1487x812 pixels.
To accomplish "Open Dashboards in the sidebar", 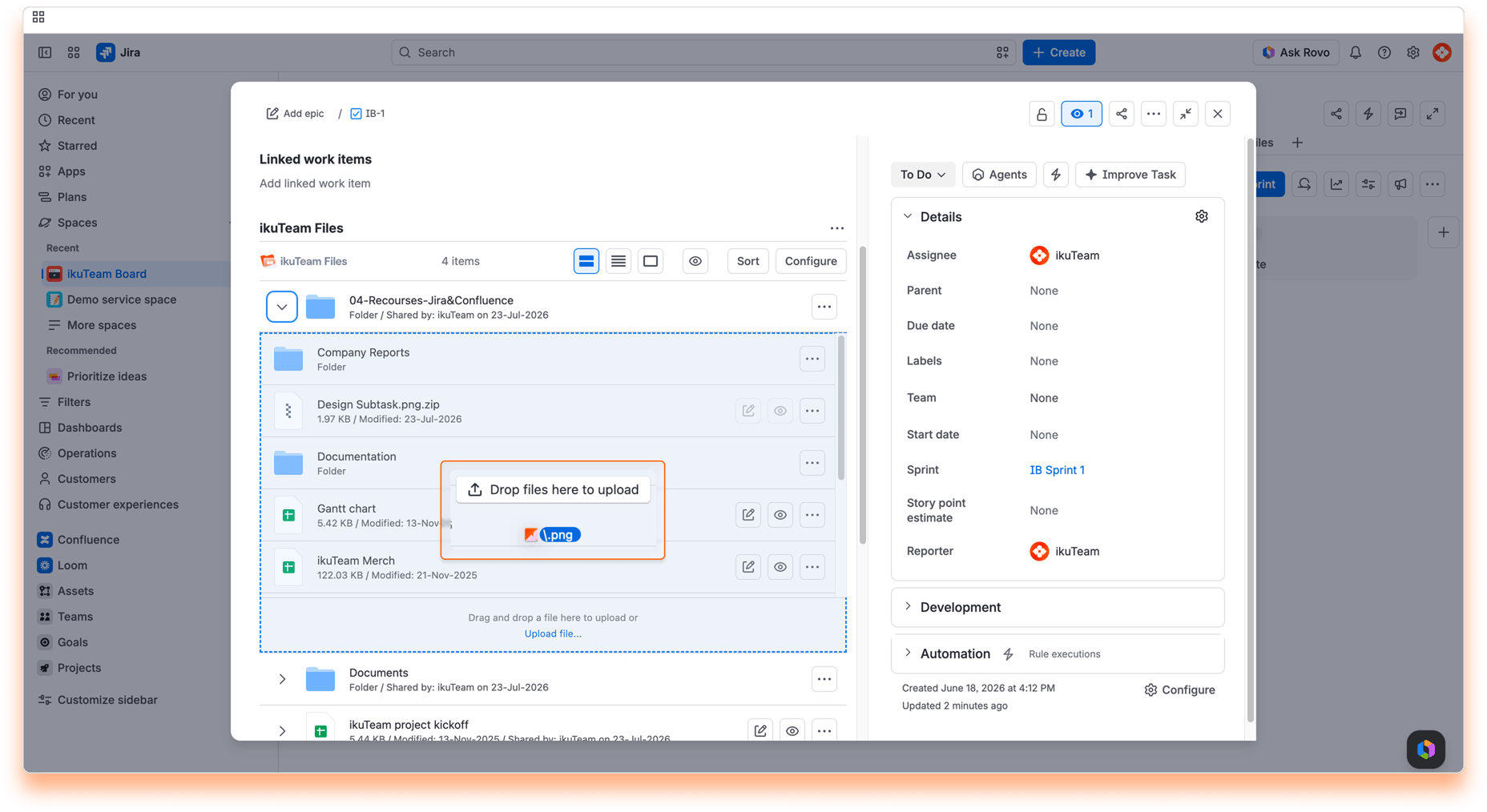I will [90, 428].
